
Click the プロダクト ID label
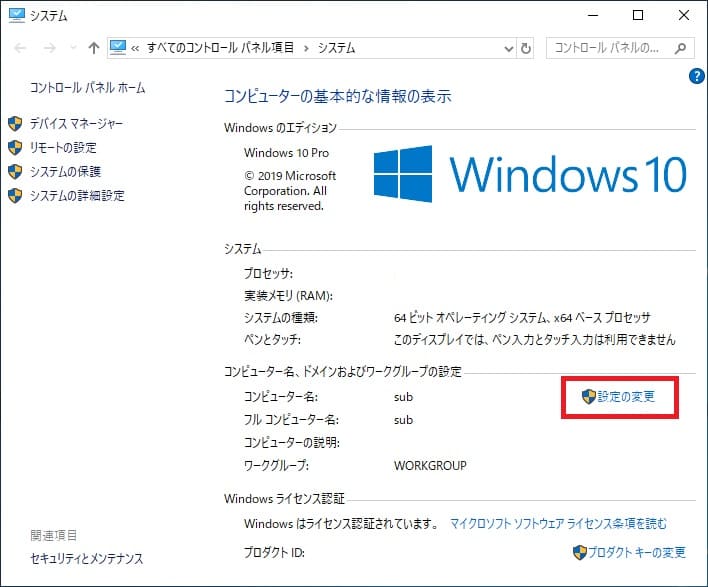pyautogui.click(x=275, y=552)
